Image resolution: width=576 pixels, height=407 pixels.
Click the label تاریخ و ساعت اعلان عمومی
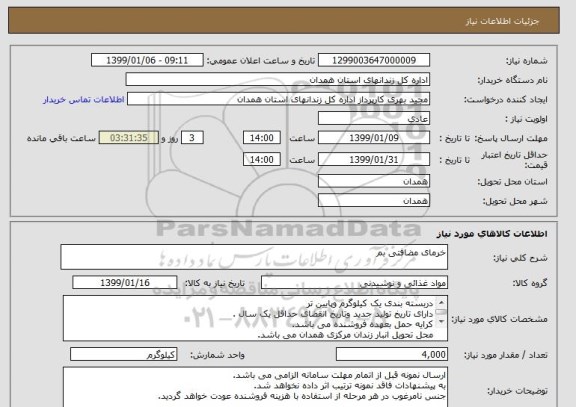[x=261, y=61]
